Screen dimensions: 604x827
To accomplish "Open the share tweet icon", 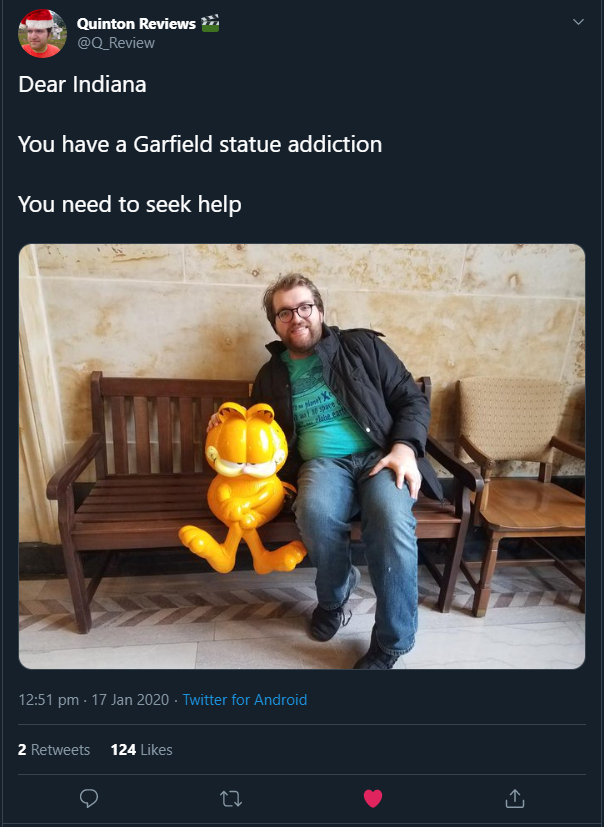I will point(515,799).
